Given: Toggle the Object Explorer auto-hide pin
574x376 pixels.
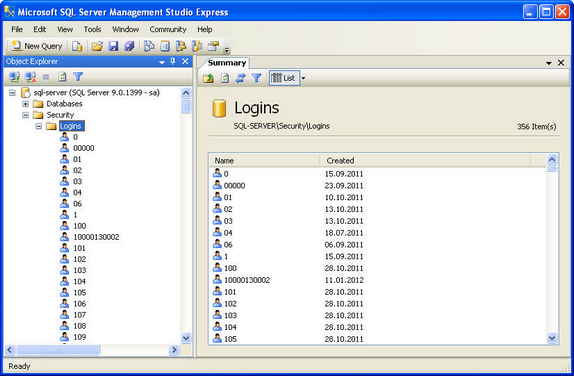Looking at the screenshot, I should pyautogui.click(x=173, y=62).
